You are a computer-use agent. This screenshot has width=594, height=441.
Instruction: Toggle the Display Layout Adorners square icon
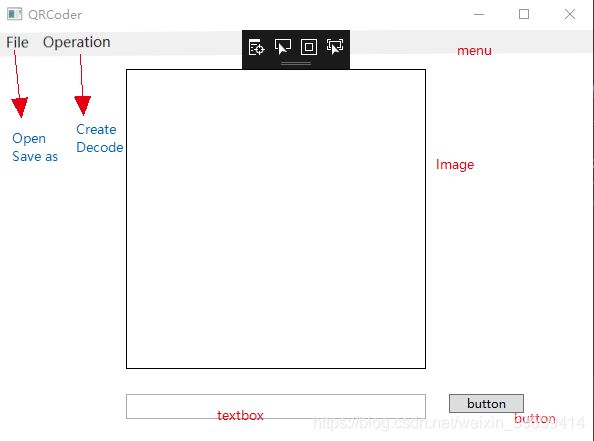[309, 47]
